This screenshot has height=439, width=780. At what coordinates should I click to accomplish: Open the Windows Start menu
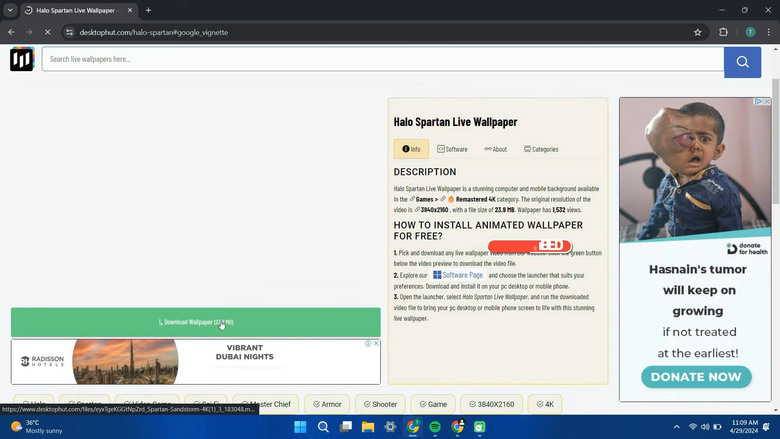click(300, 427)
